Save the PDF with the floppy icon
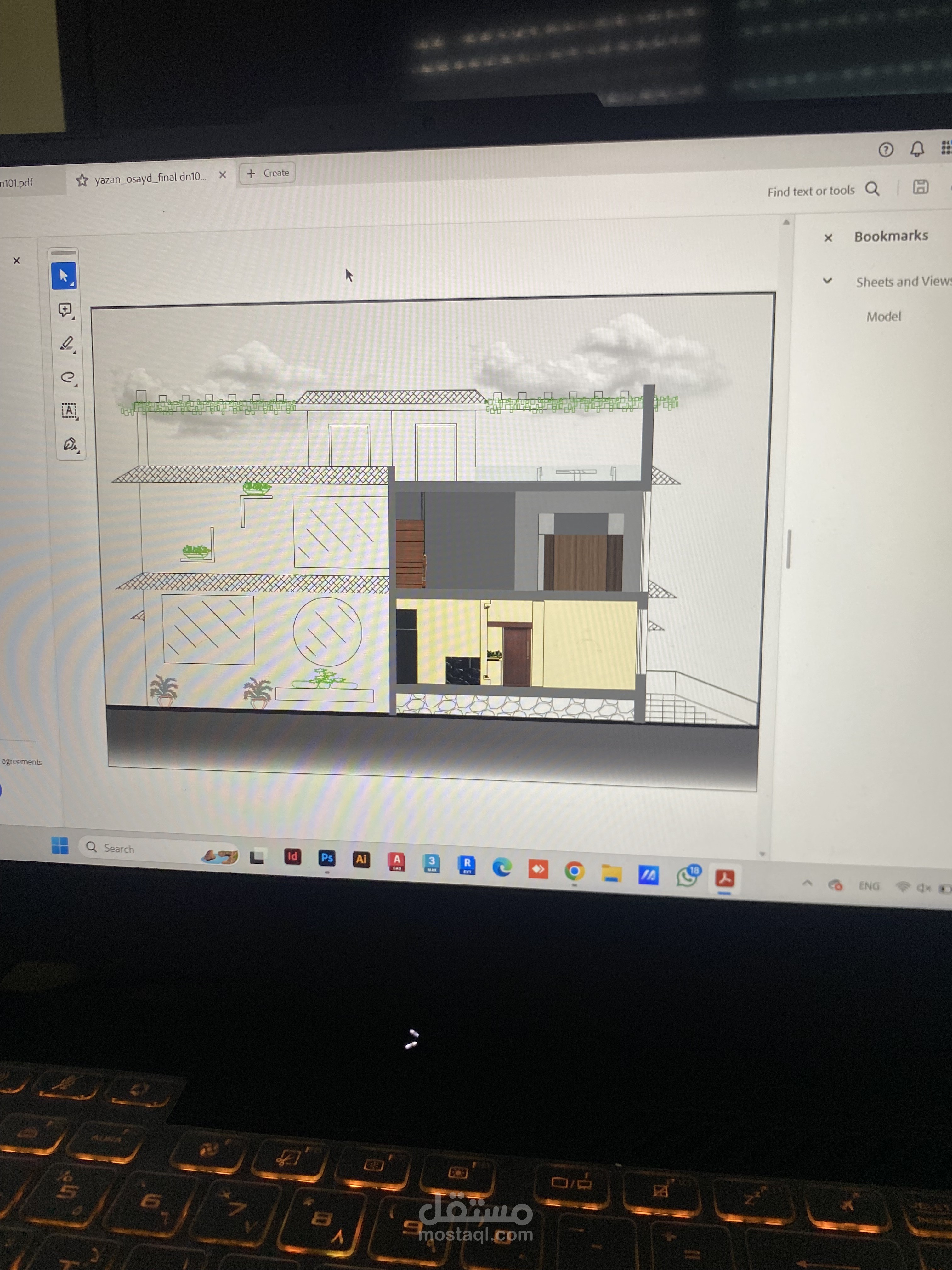This screenshot has width=952, height=1270. (921, 187)
